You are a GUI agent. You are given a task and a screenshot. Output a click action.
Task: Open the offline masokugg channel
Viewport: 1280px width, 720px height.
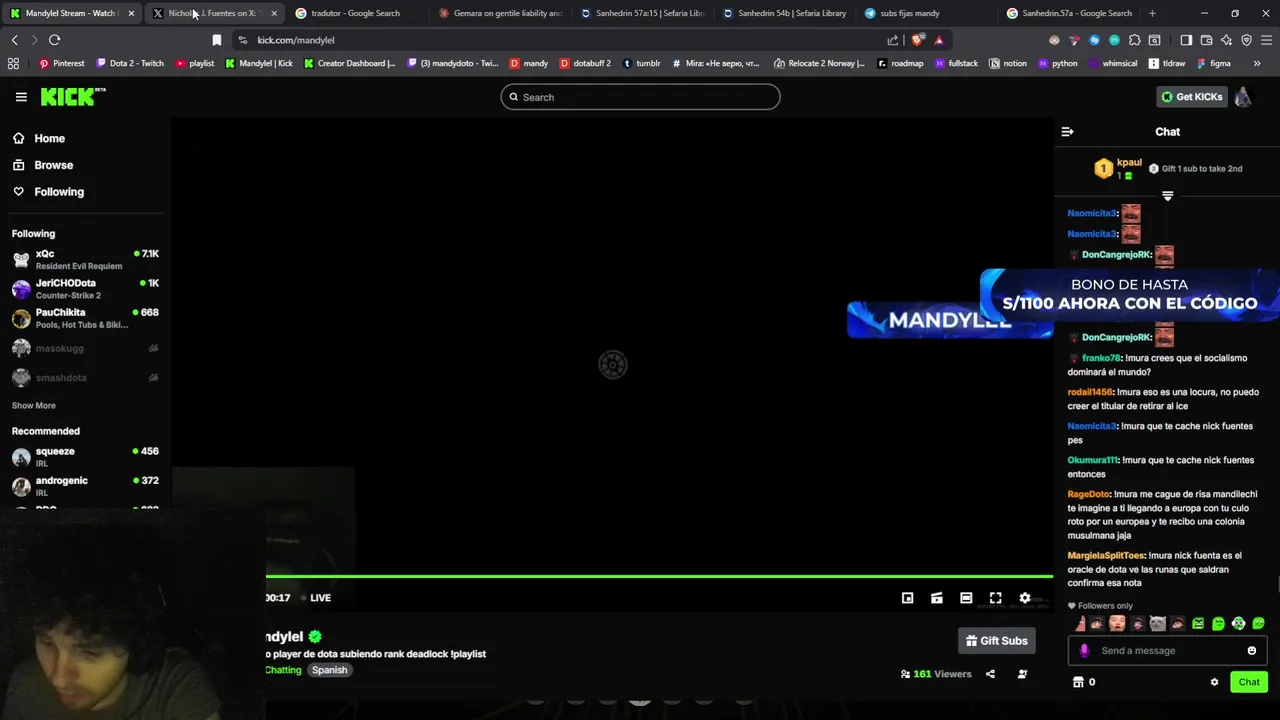(x=85, y=348)
